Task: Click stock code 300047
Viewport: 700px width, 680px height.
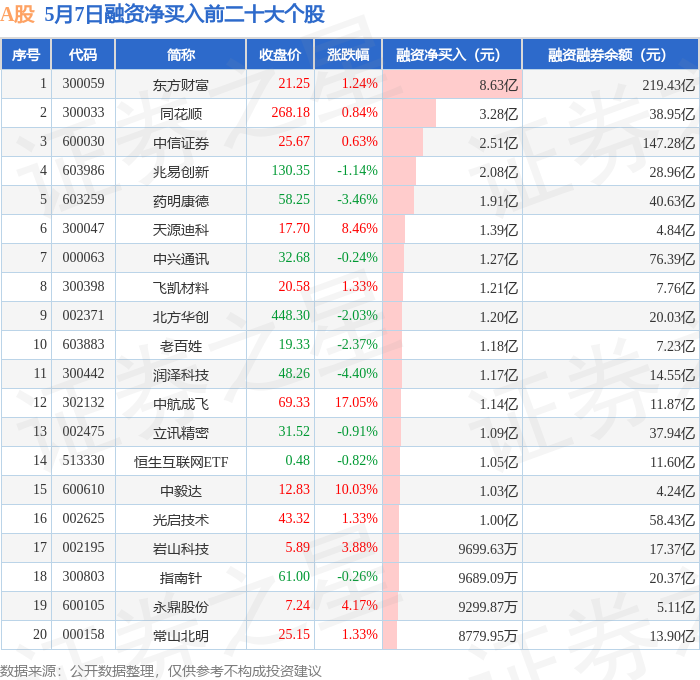Action: click(83, 228)
